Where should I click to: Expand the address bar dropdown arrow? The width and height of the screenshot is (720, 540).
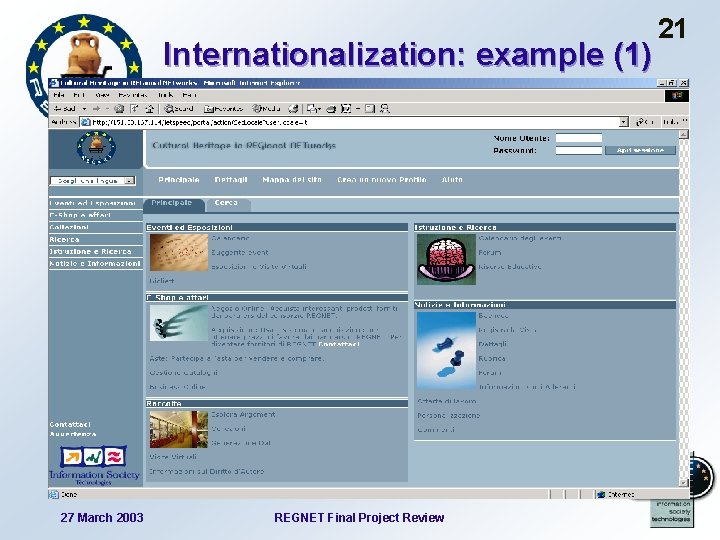624,122
